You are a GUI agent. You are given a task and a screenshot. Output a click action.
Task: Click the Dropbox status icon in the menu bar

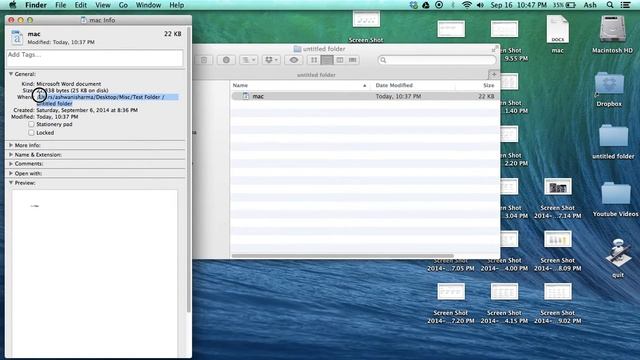click(413, 5)
